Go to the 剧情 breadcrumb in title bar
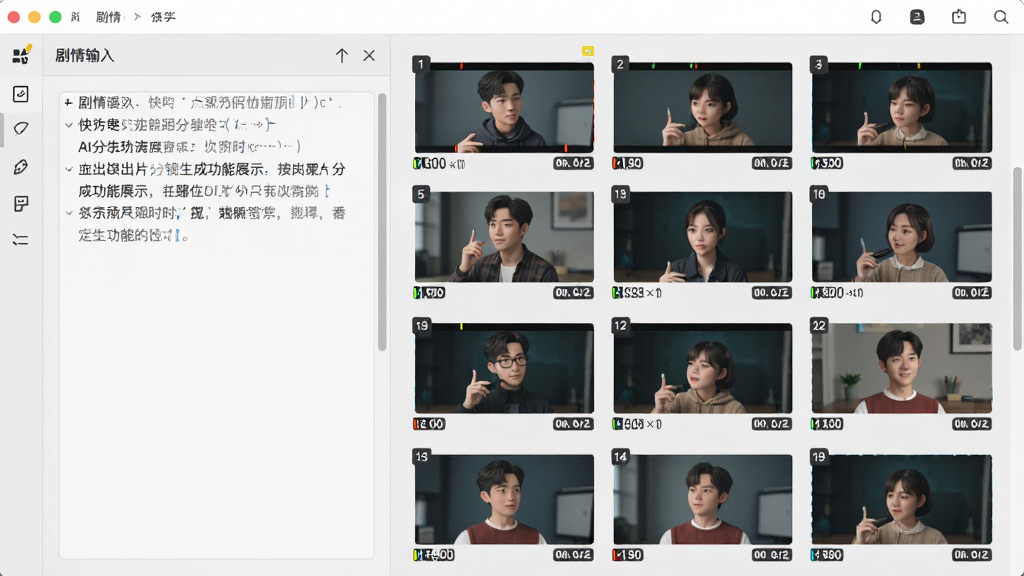This screenshot has width=1024, height=576. (x=108, y=17)
